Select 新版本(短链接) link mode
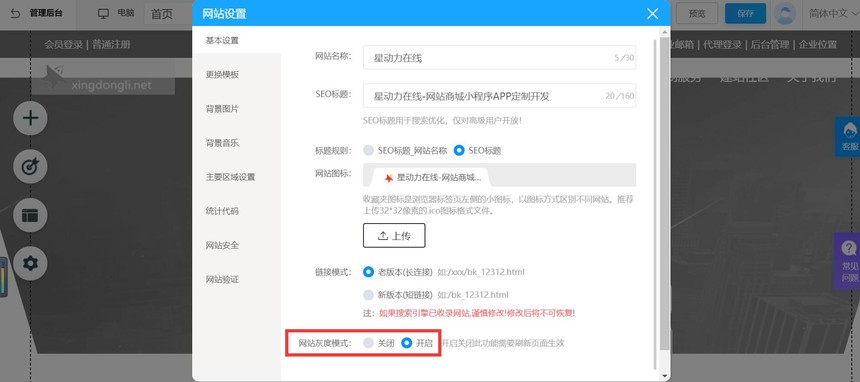 [369, 295]
